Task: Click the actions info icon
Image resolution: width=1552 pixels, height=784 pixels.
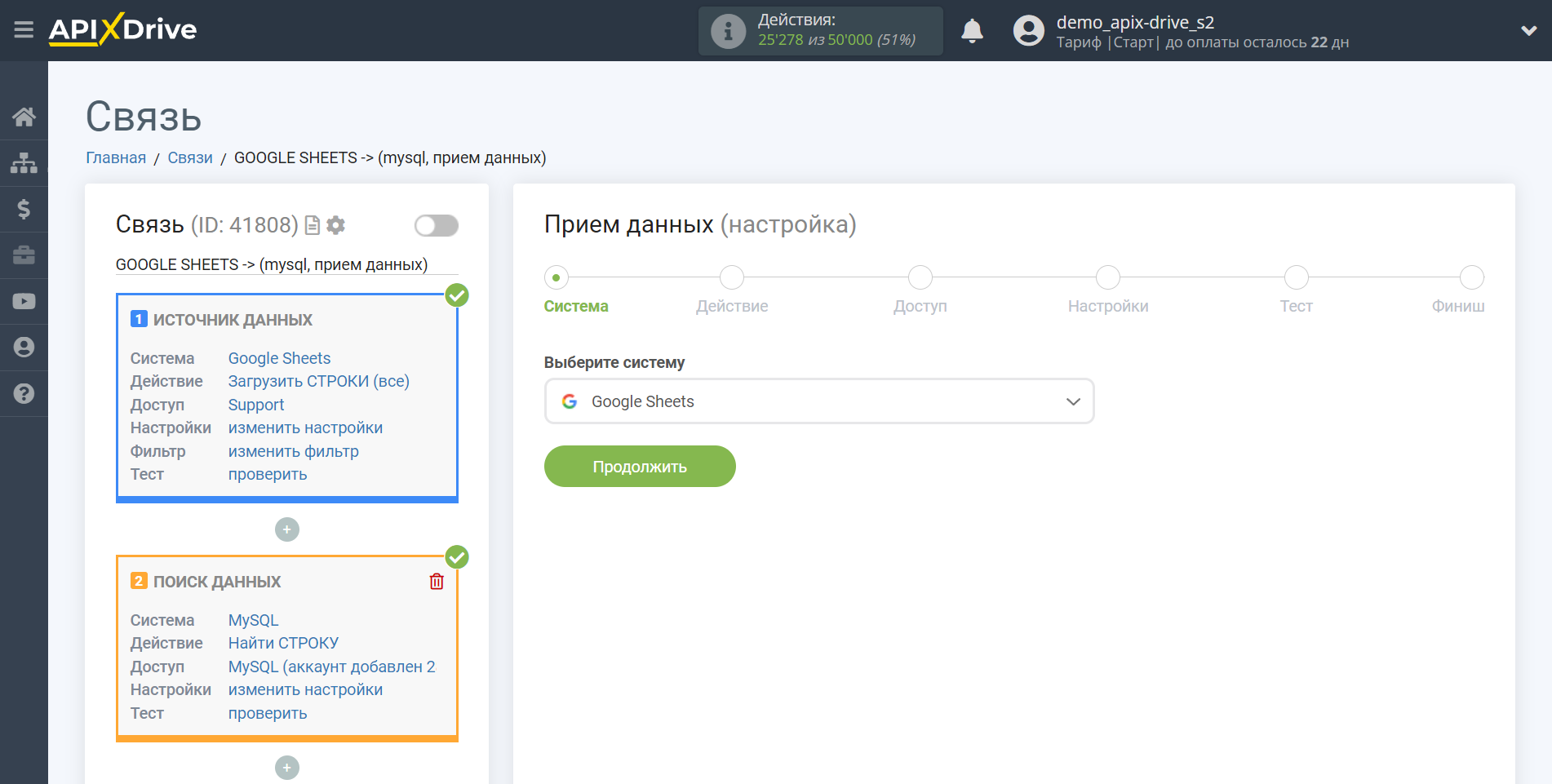Action: tap(728, 31)
